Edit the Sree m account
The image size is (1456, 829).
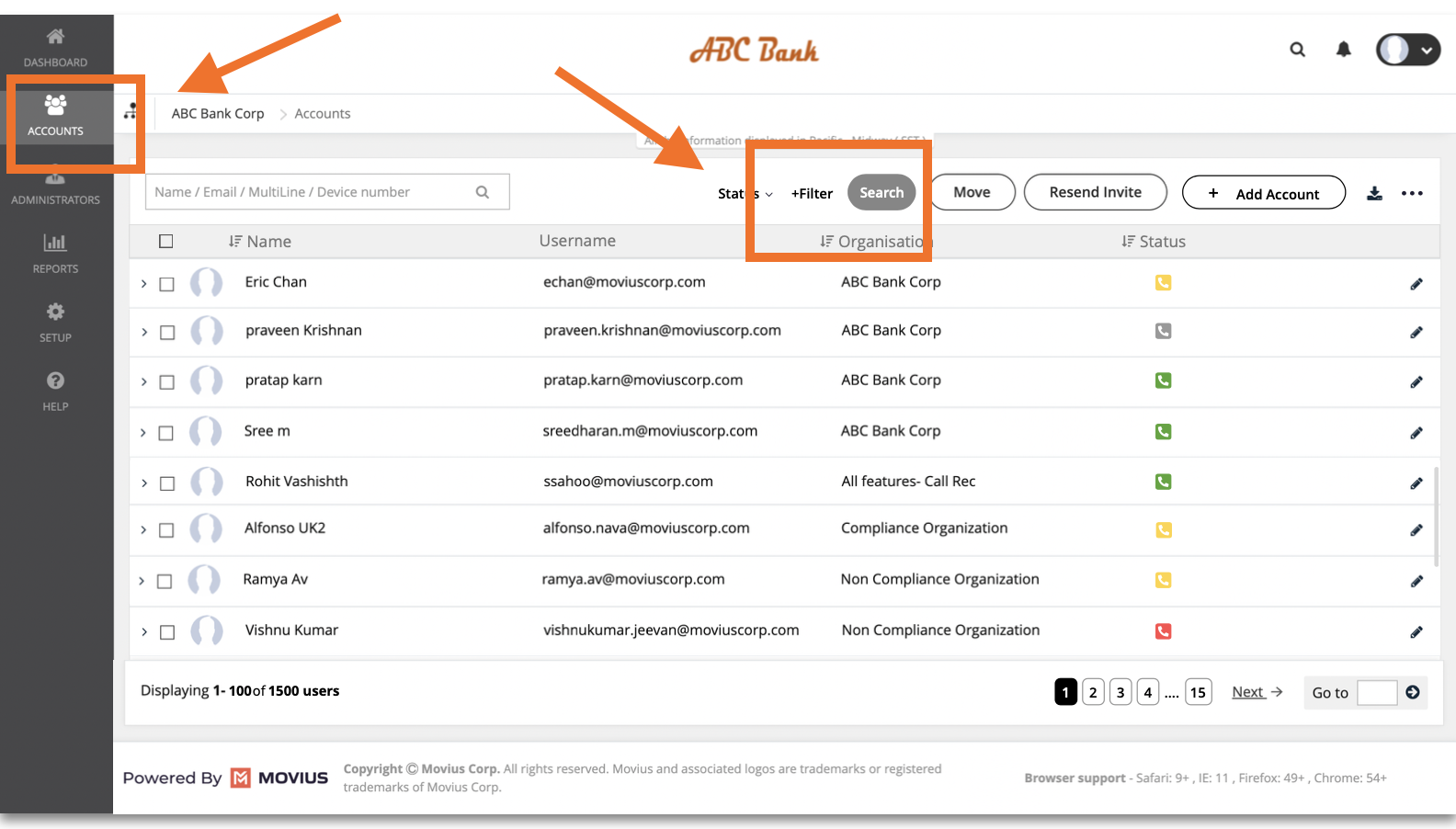(x=1416, y=432)
